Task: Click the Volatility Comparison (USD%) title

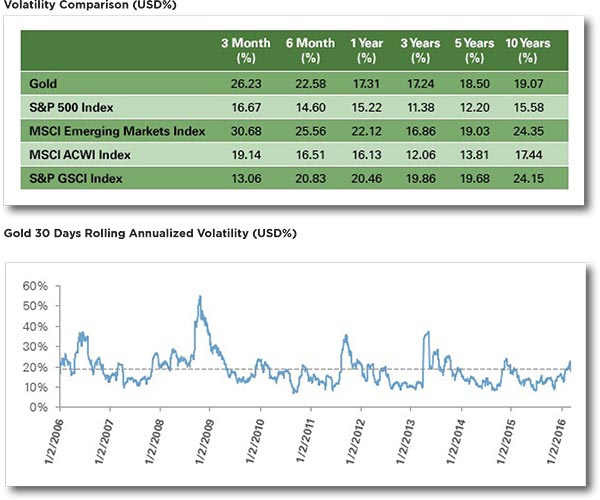Action: pos(90,5)
